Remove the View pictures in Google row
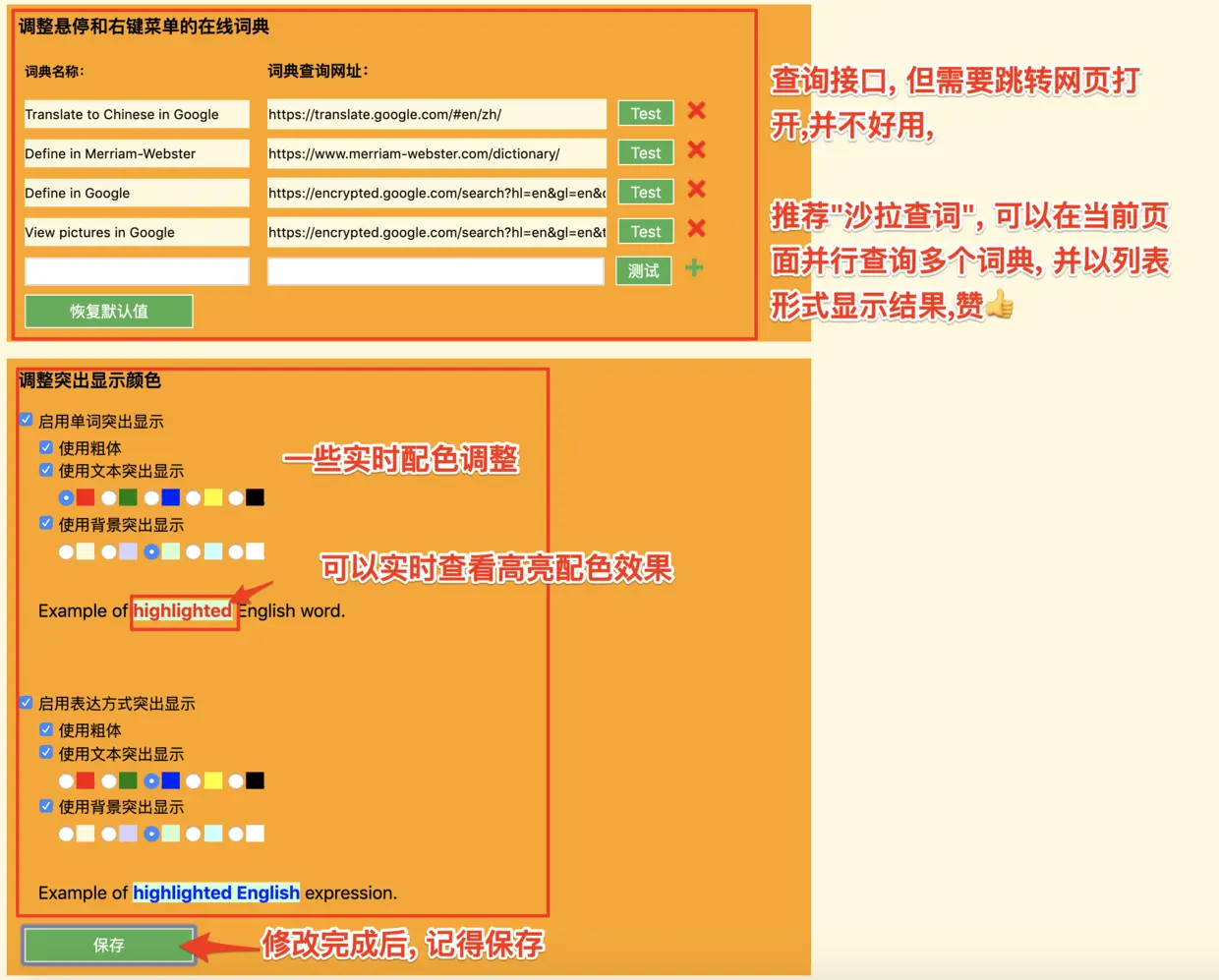This screenshot has width=1219, height=980. 696,228
